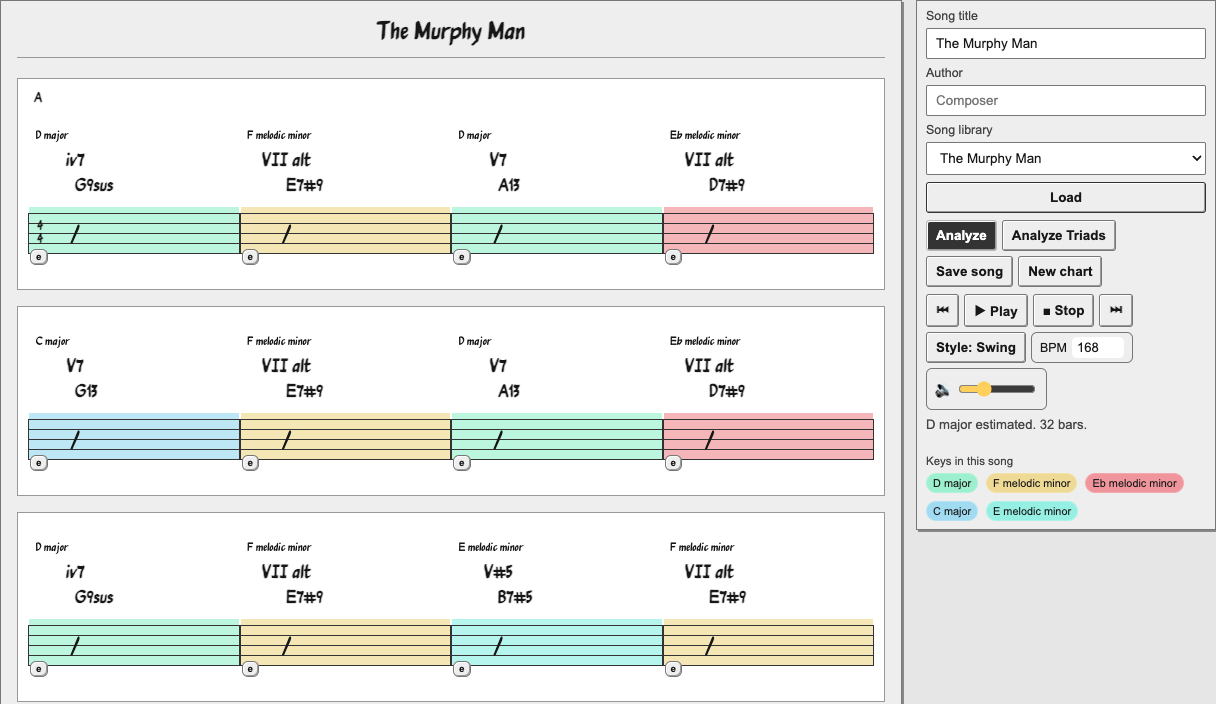
Task: Click the slash in the red first-row bar
Action: point(709,233)
